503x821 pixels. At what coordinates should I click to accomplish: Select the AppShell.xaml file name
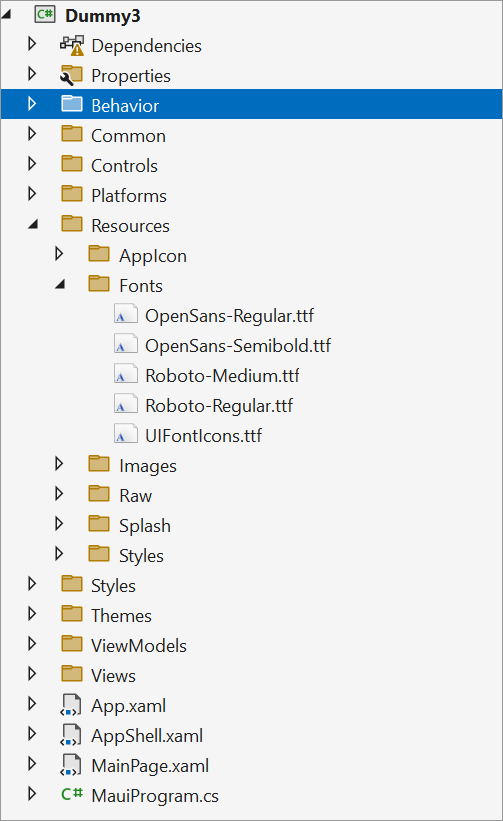coord(147,736)
